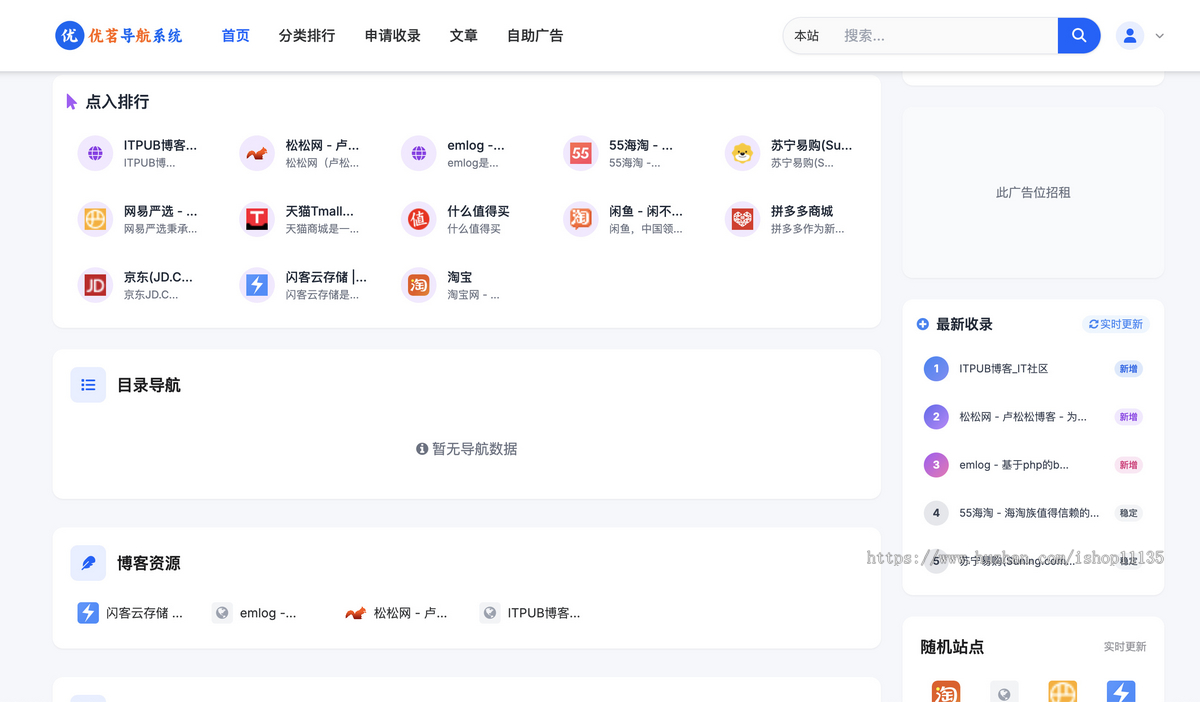Click the 随机站点 heading
1200x702 pixels.
(952, 647)
